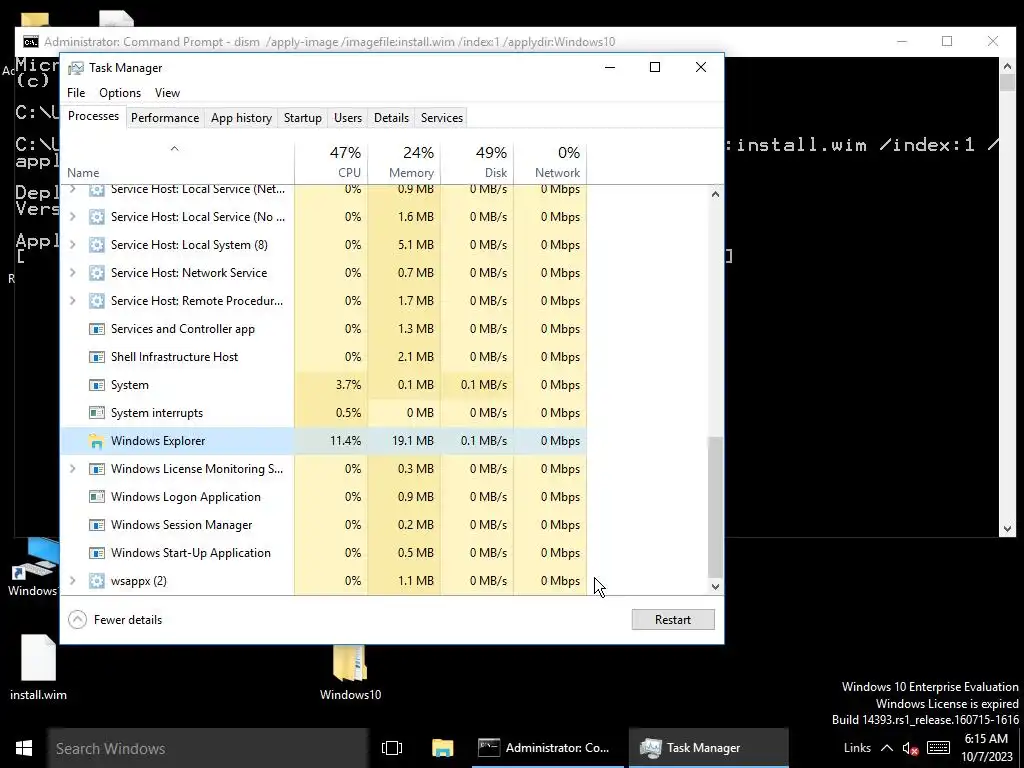Expand Service Host: Network Service

(72, 272)
